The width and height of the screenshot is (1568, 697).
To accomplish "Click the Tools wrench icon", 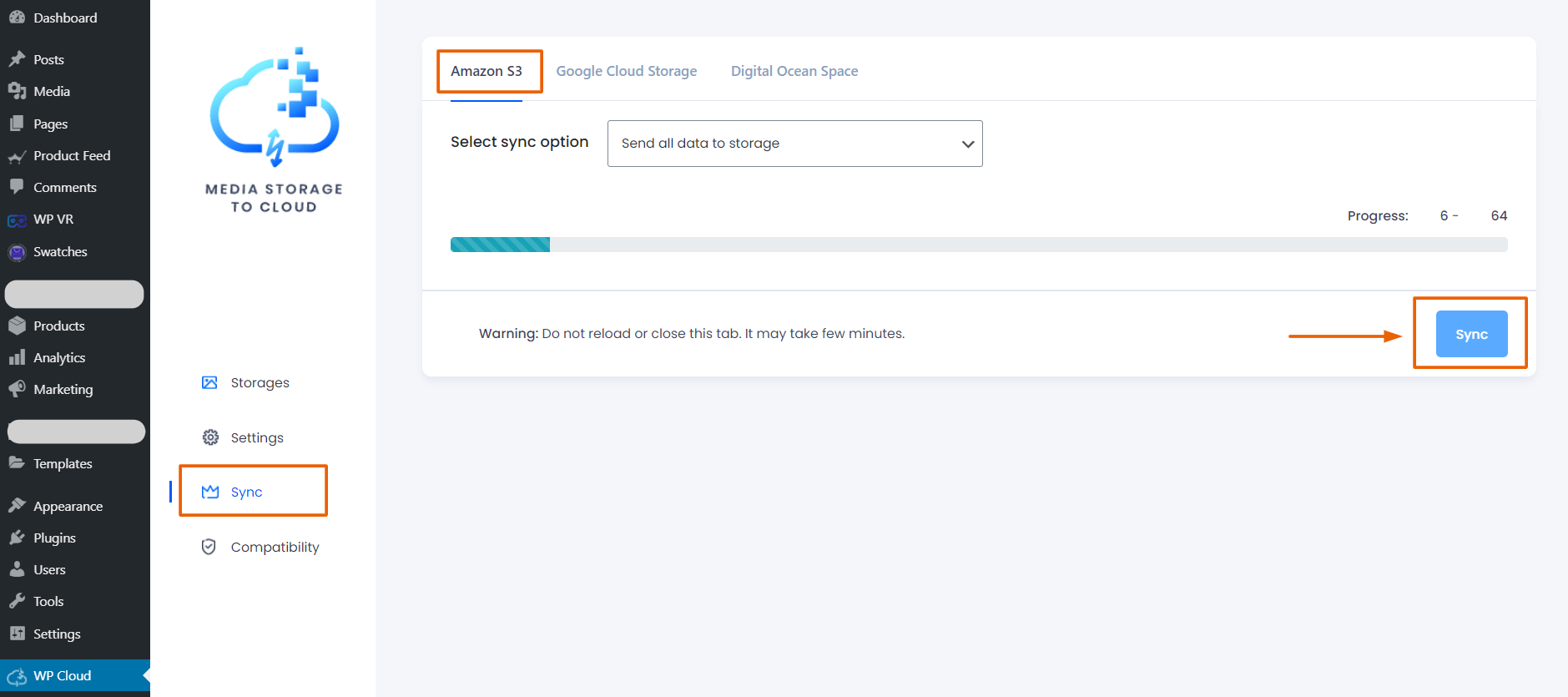I will (x=17, y=601).
